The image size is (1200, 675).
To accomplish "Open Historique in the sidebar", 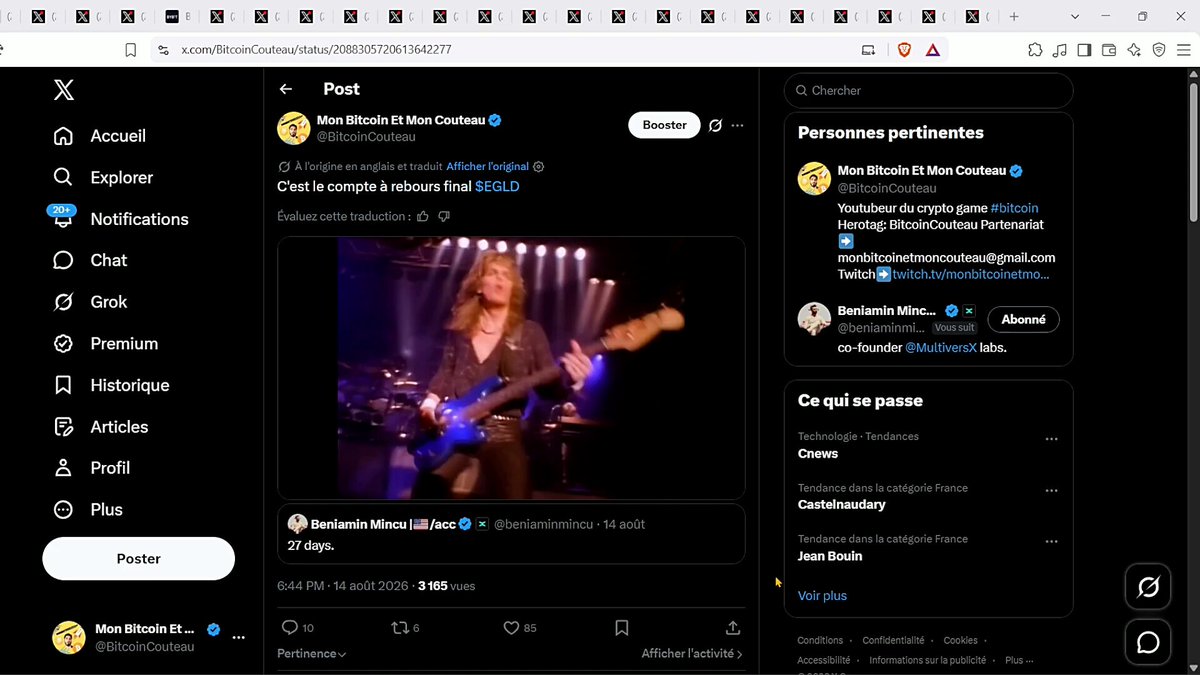I will point(111,385).
